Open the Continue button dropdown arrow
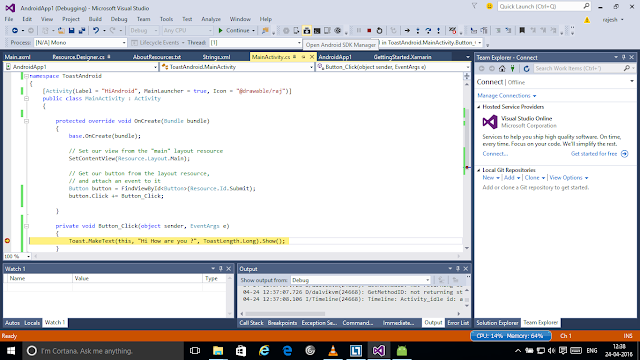Viewport: 640px width, 360px height. click(253, 31)
